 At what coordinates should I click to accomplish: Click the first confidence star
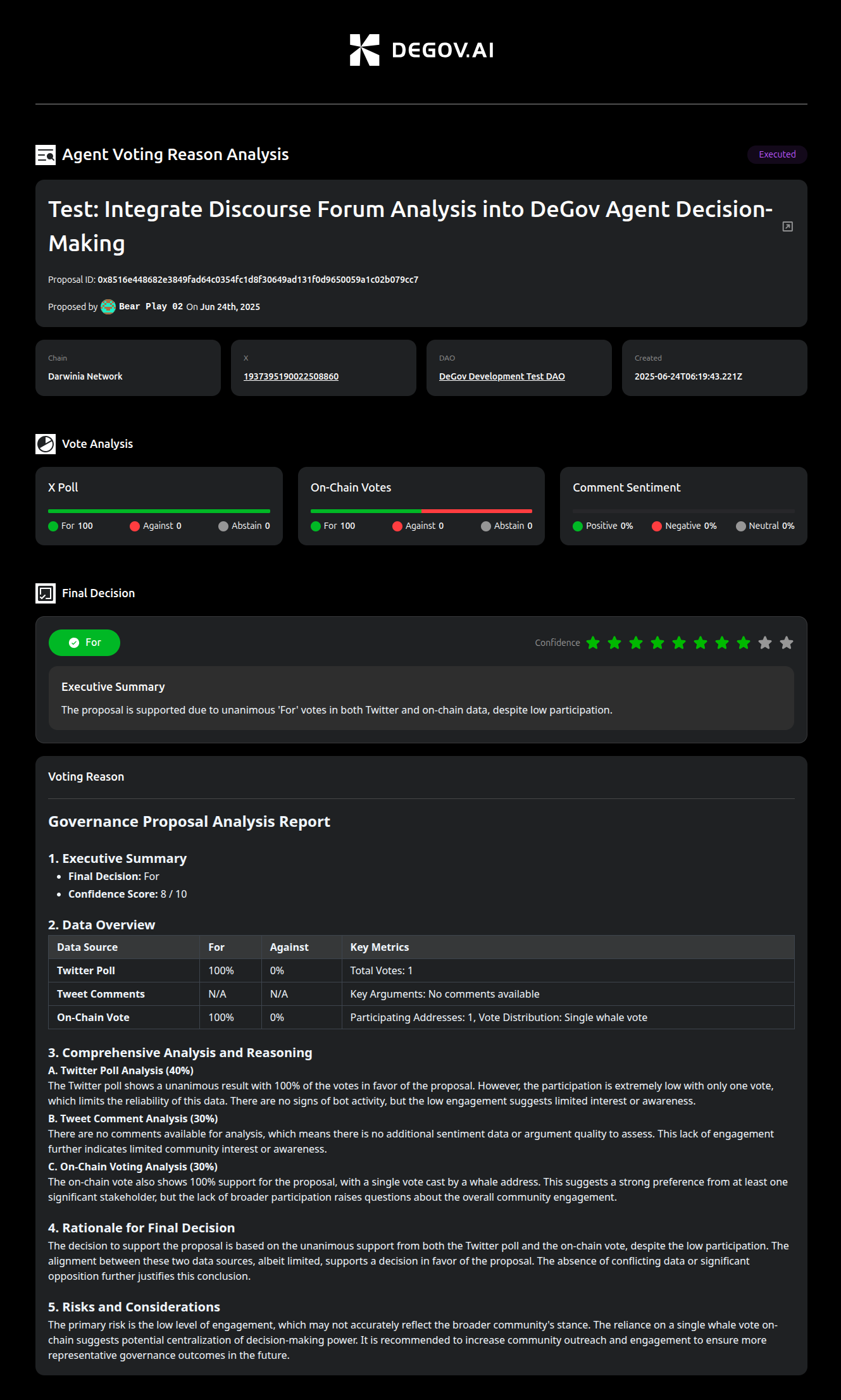point(593,643)
